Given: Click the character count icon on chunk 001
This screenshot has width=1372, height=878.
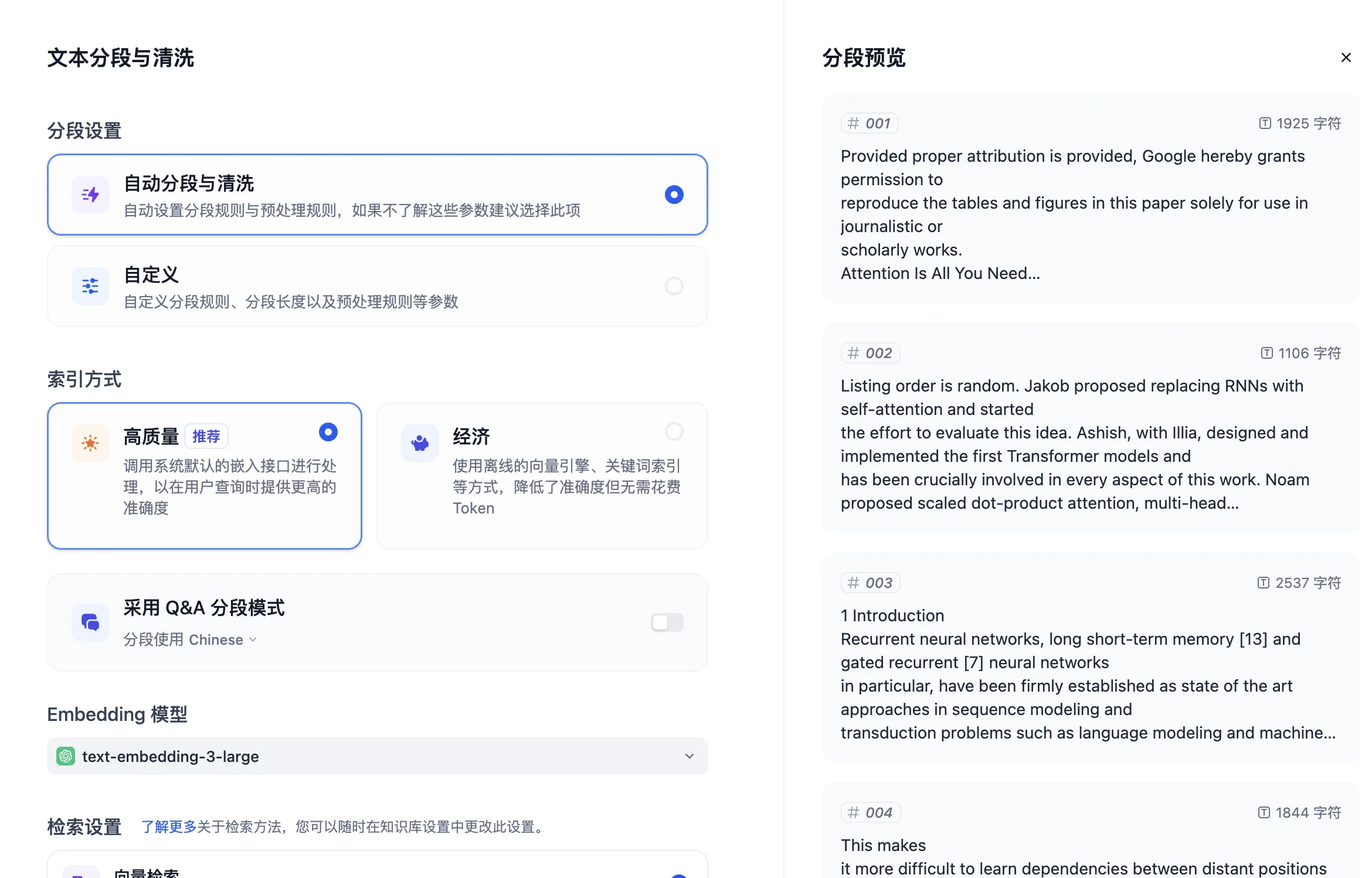Looking at the screenshot, I should tap(1265, 124).
